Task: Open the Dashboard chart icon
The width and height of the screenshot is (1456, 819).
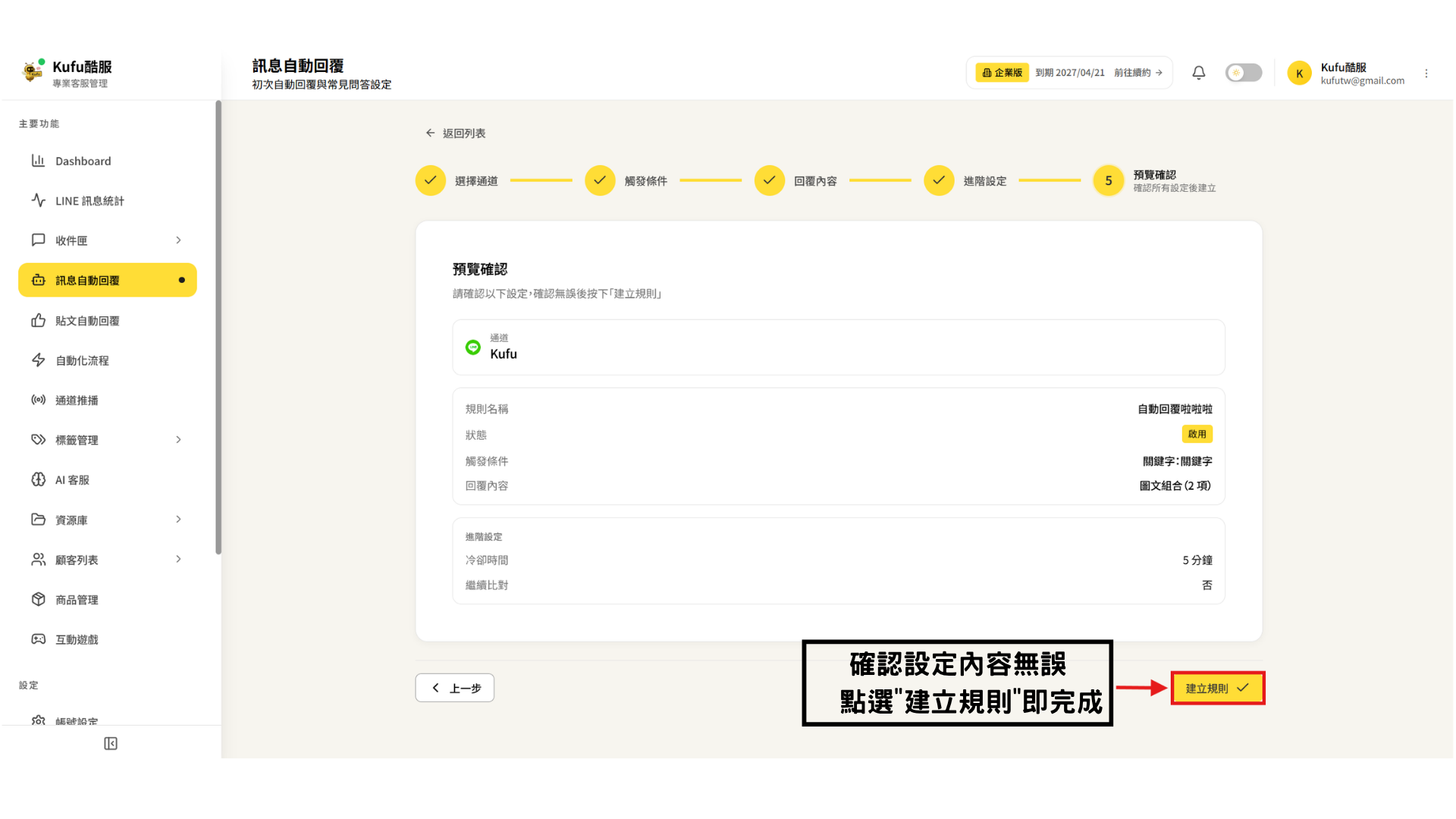Action: click(x=38, y=161)
